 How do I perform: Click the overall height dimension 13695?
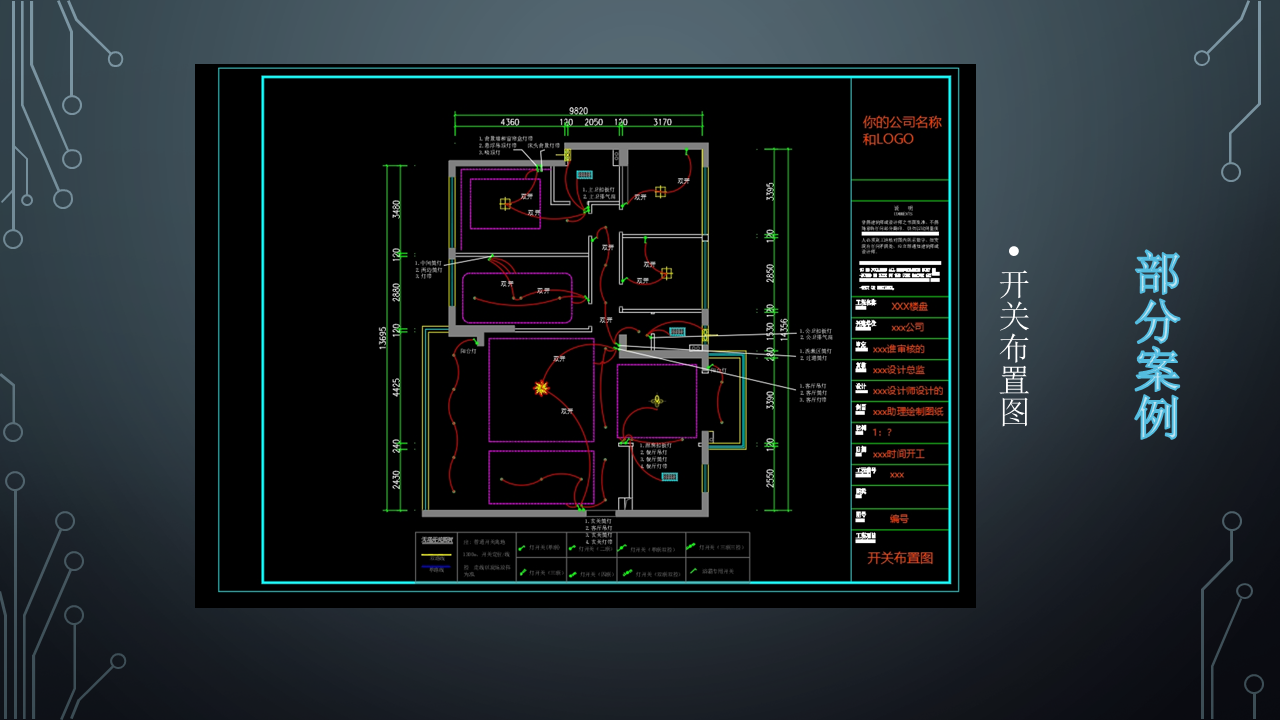point(383,340)
